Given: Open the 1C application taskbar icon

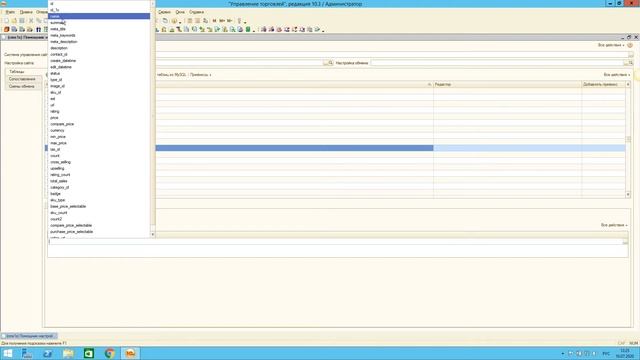Looking at the screenshot, I should pyautogui.click(x=130, y=353).
